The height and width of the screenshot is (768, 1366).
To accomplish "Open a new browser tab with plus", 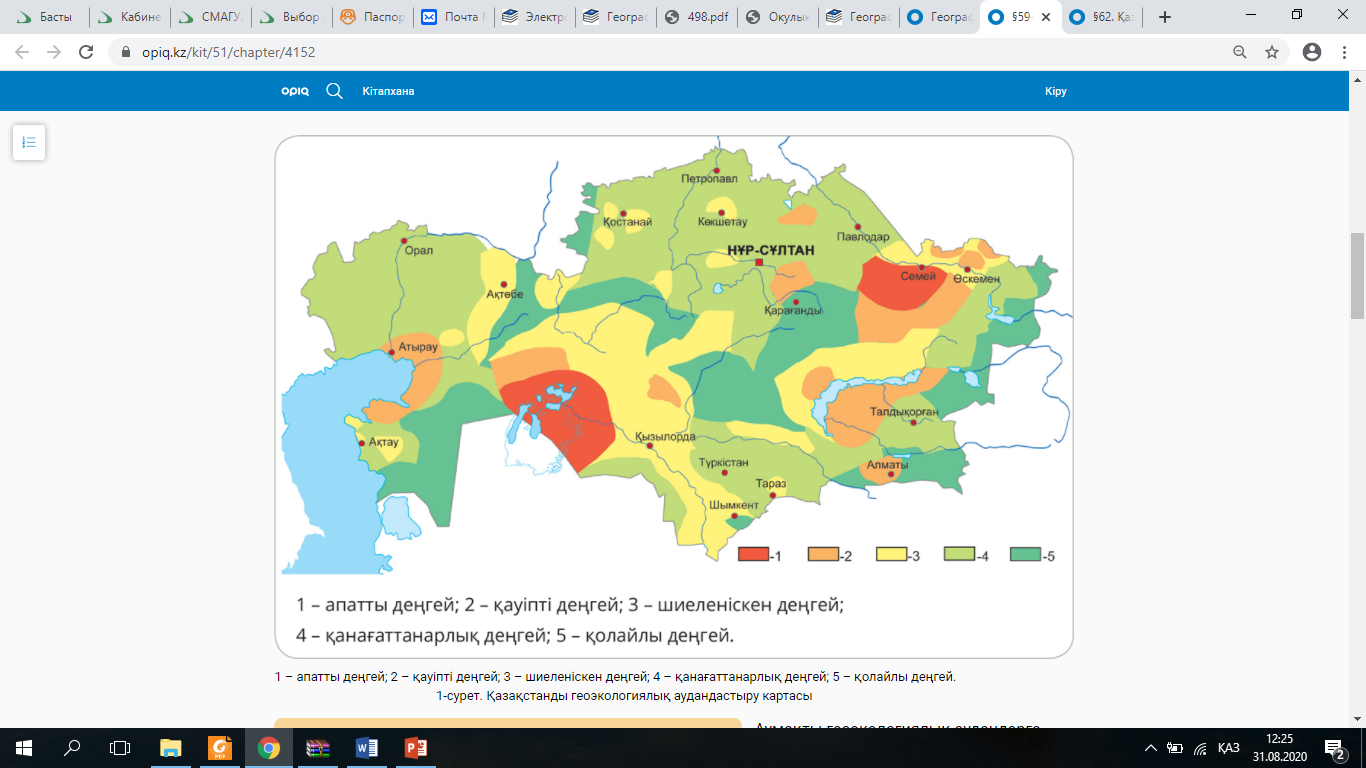I will coord(1165,17).
